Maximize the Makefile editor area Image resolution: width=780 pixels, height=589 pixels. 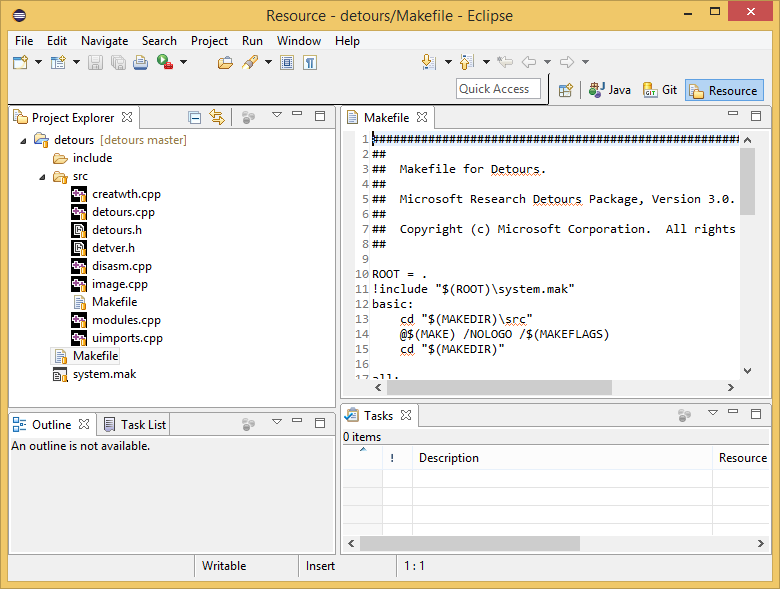click(x=756, y=116)
